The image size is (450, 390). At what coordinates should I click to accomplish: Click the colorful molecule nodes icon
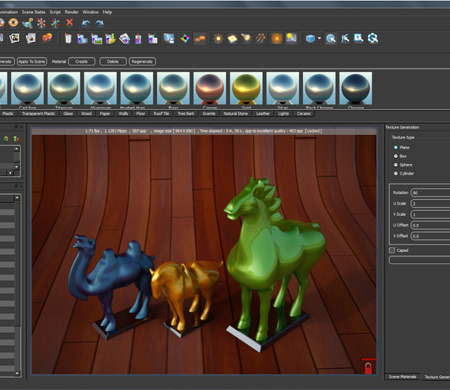[x=55, y=23]
